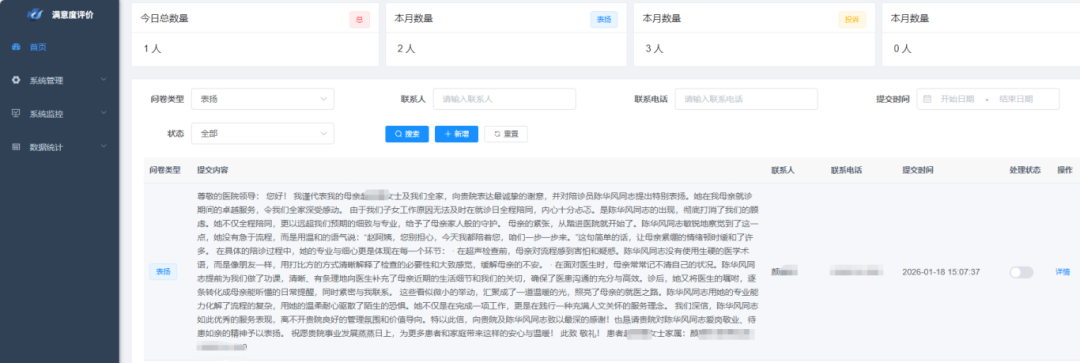
Task: Click the 联系电话 input field
Action: pyautogui.click(x=746, y=99)
